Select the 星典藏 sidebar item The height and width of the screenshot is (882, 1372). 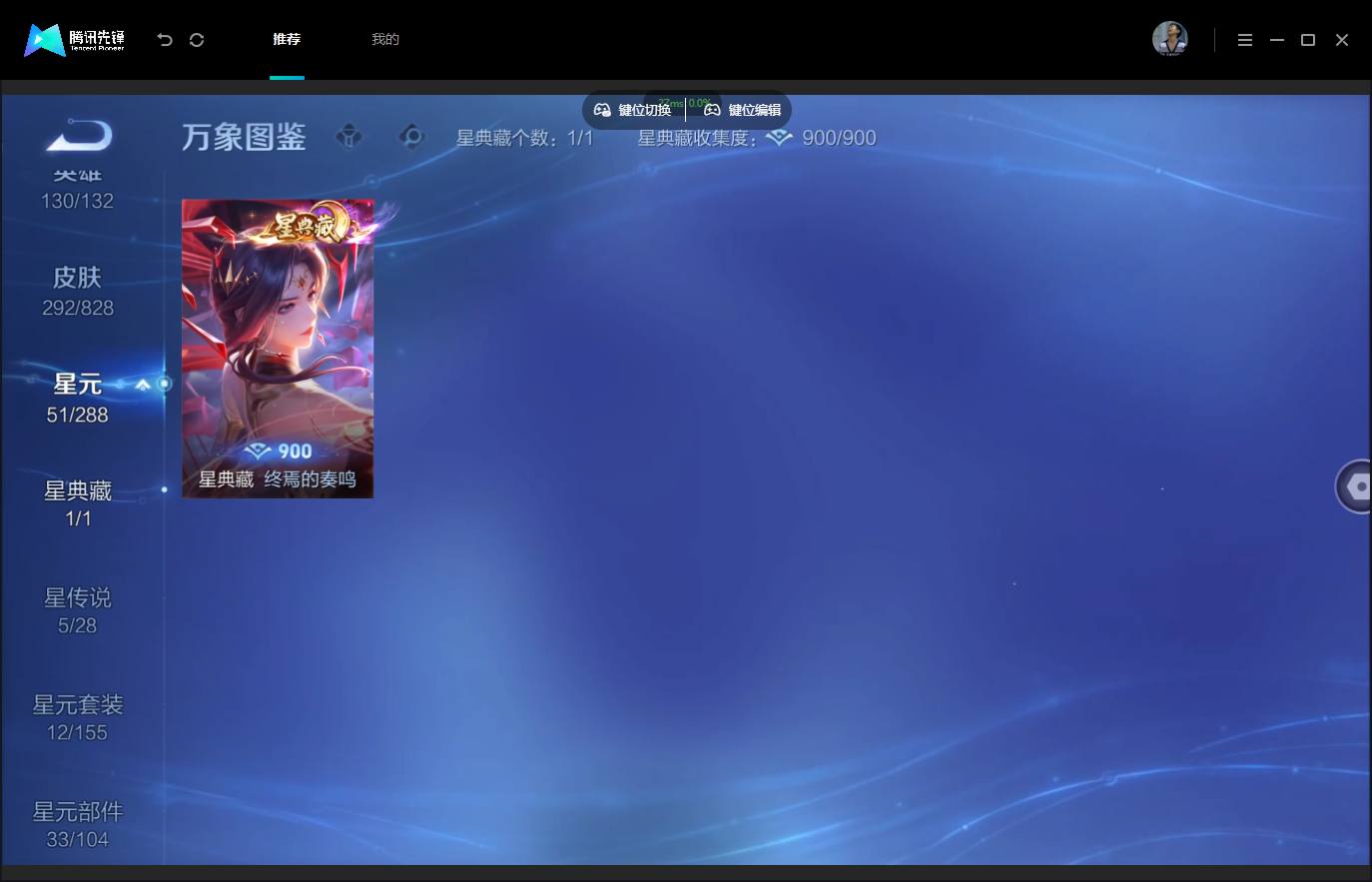pyautogui.click(x=78, y=502)
